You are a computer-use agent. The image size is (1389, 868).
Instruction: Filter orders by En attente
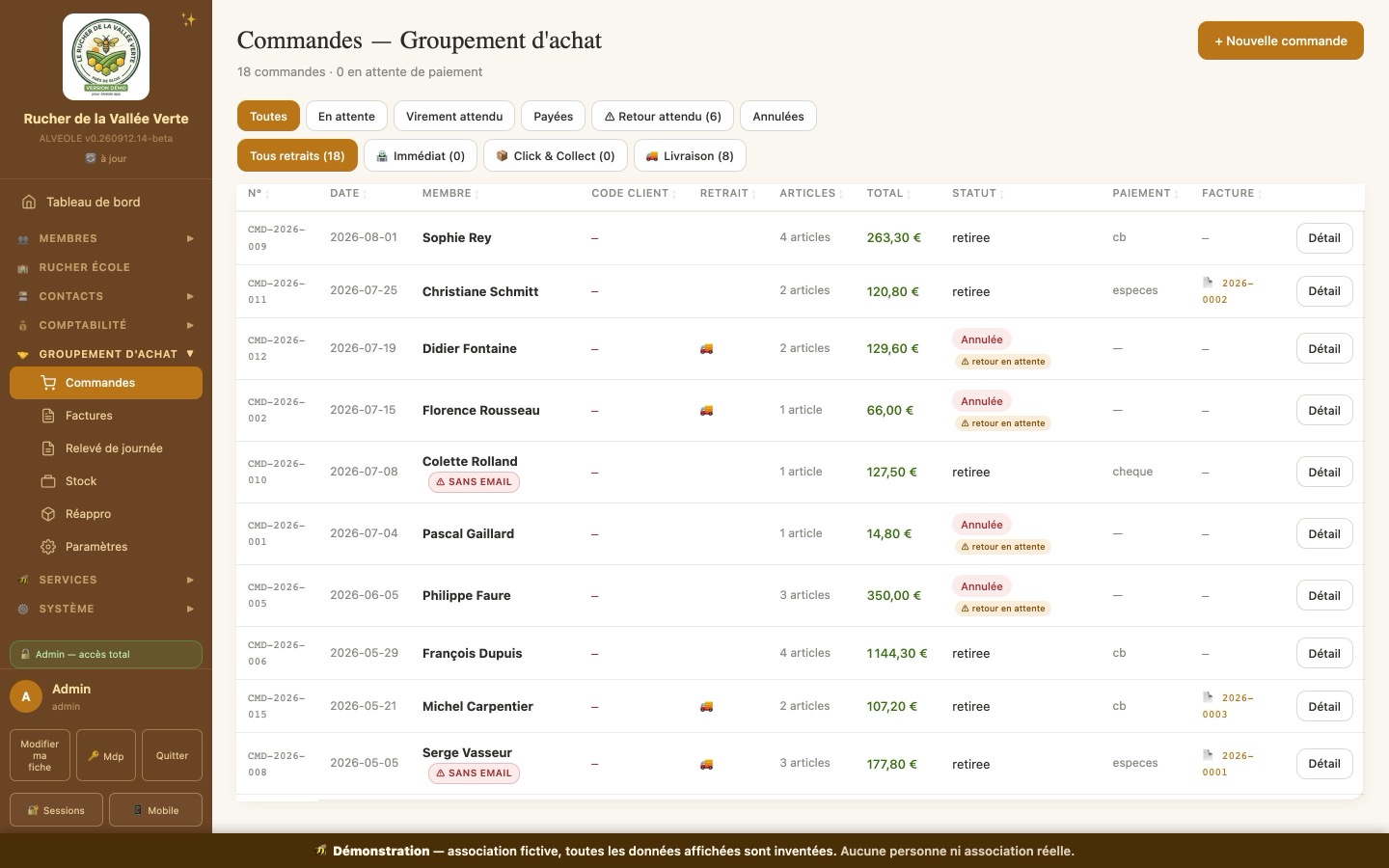(346, 117)
